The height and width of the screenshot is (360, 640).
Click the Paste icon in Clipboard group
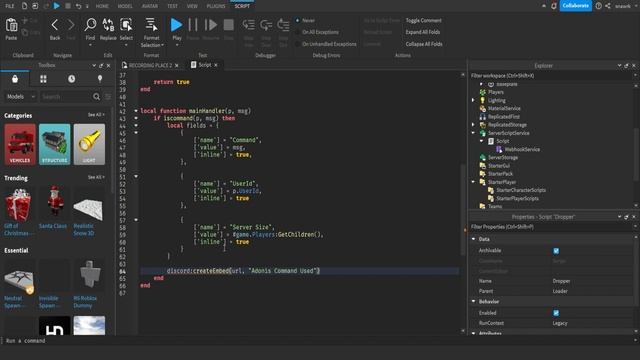coord(11,25)
